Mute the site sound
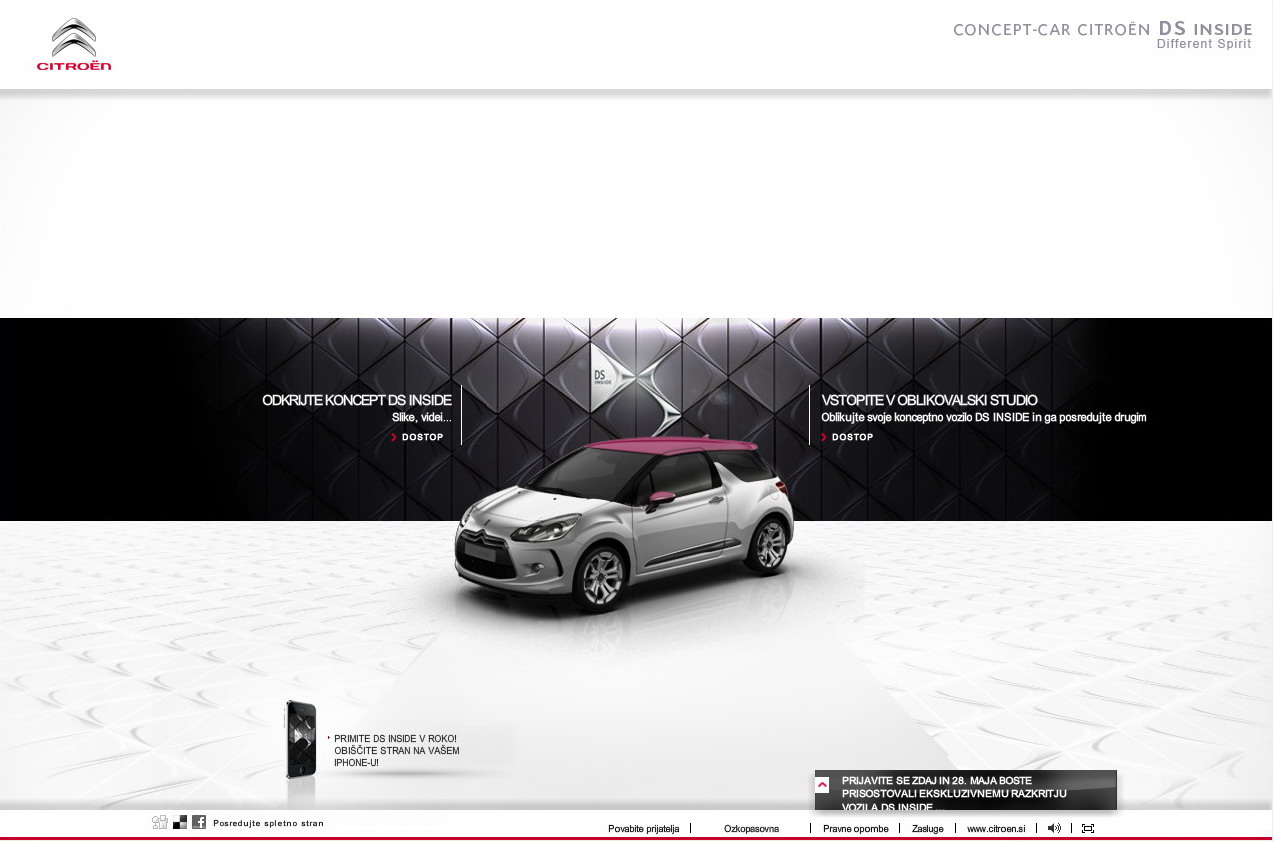Screen dimensions: 1274x842 [x=1054, y=828]
